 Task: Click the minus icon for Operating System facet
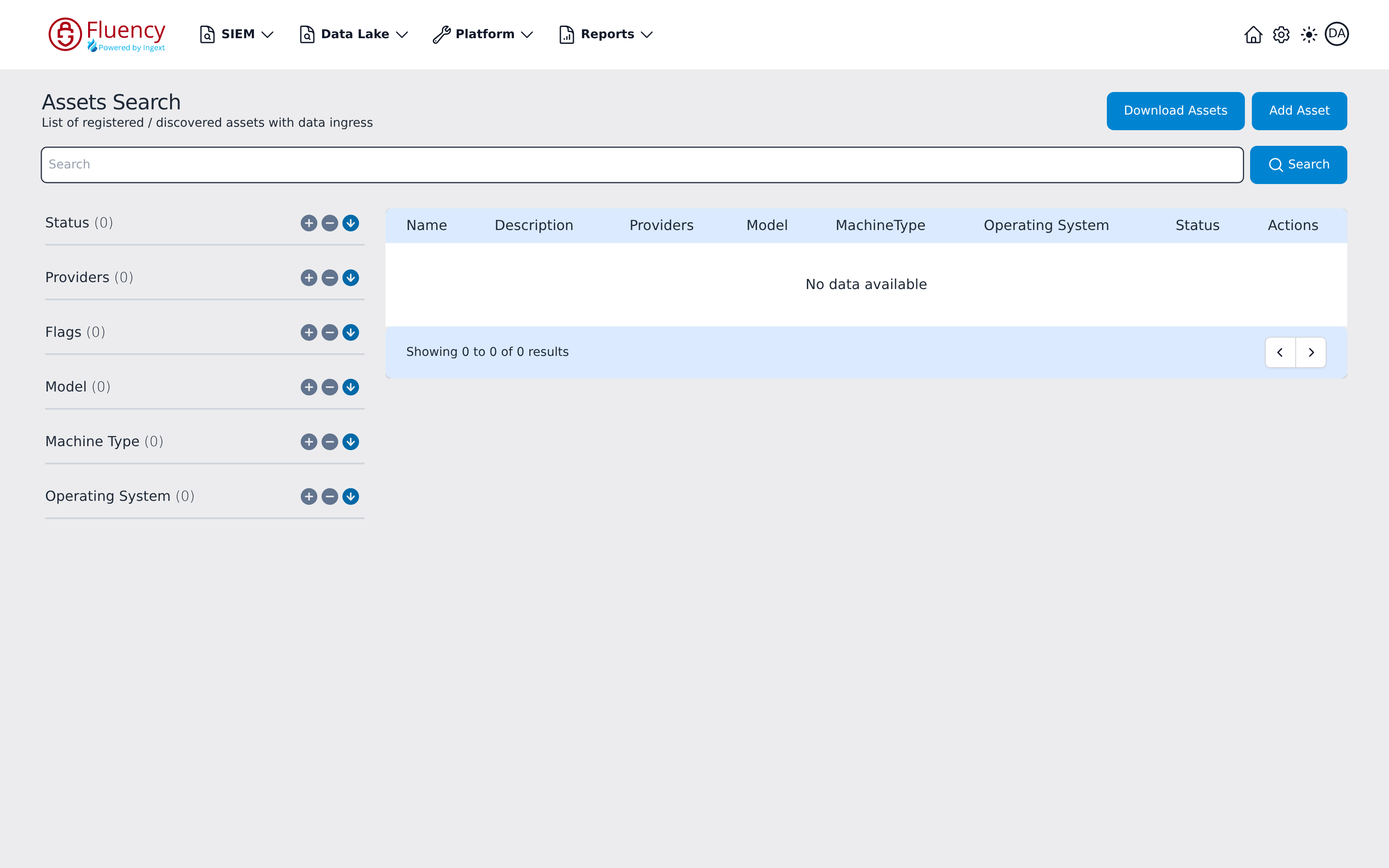pyautogui.click(x=329, y=496)
